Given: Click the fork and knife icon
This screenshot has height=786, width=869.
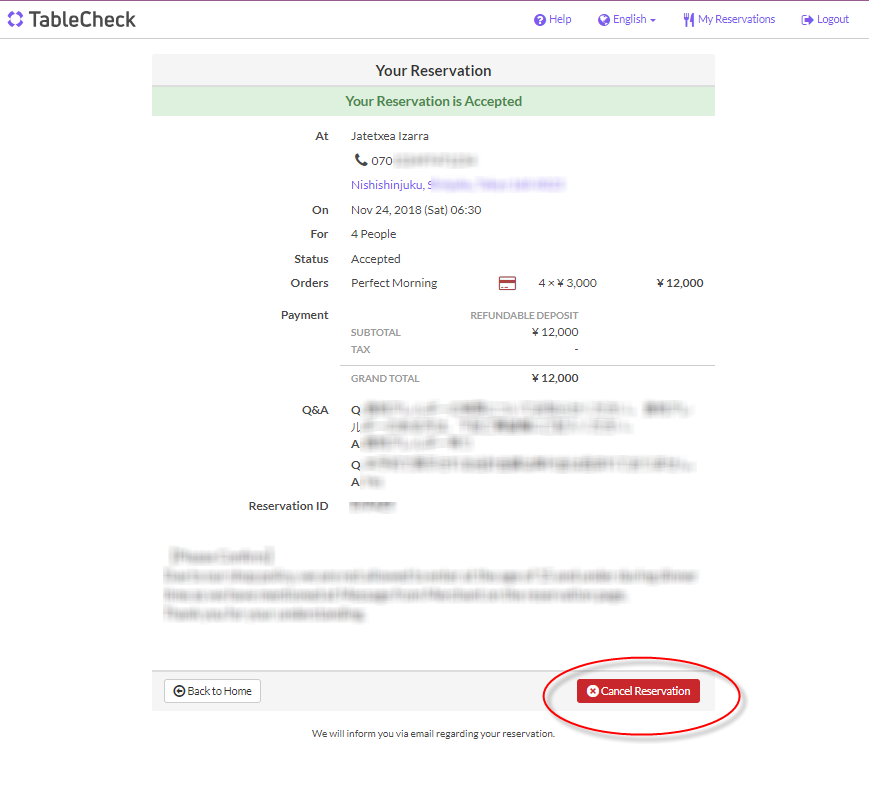Looking at the screenshot, I should click(x=688, y=20).
